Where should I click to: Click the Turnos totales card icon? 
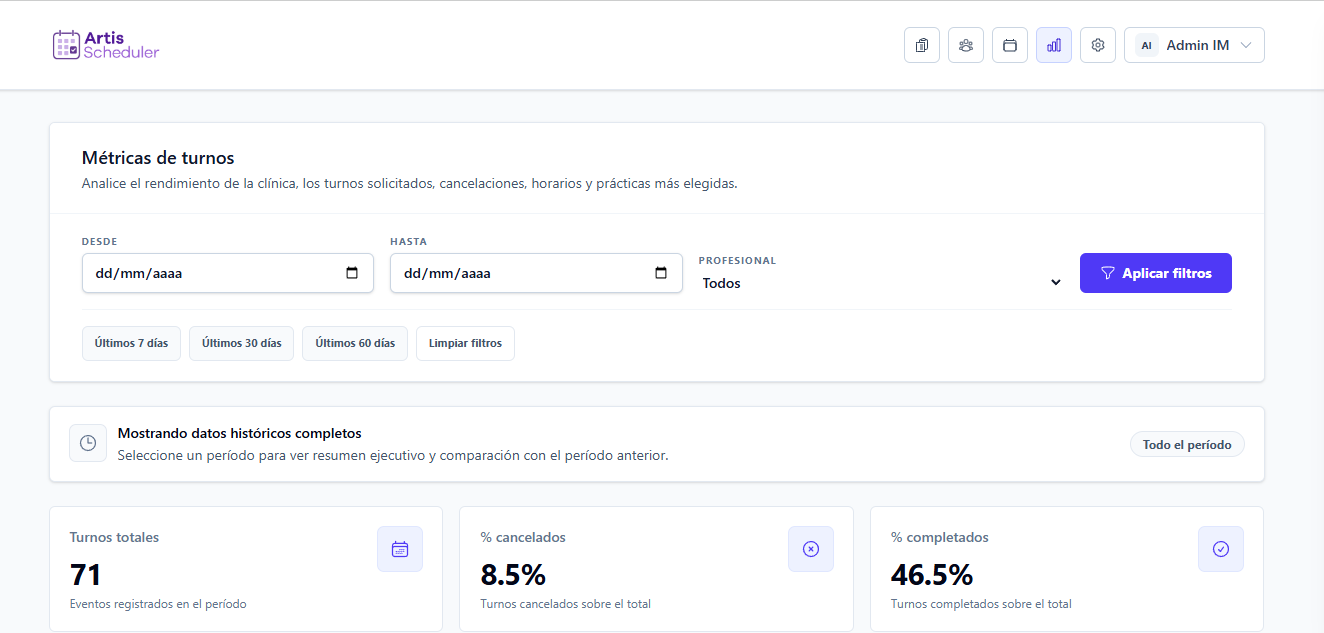tap(400, 549)
